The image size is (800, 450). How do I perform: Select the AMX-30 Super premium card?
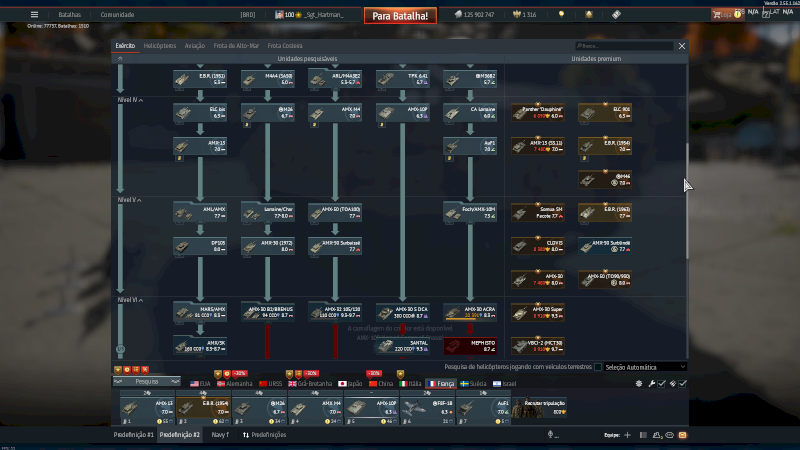click(x=538, y=313)
